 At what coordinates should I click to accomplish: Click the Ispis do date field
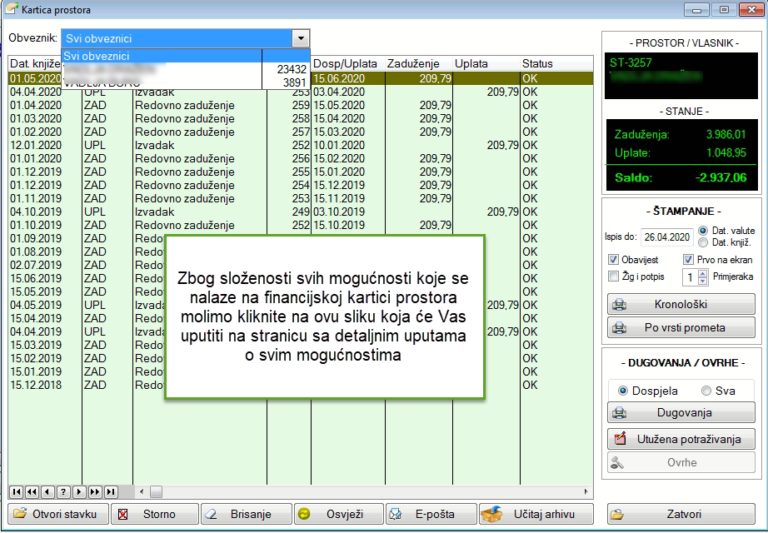click(x=667, y=237)
